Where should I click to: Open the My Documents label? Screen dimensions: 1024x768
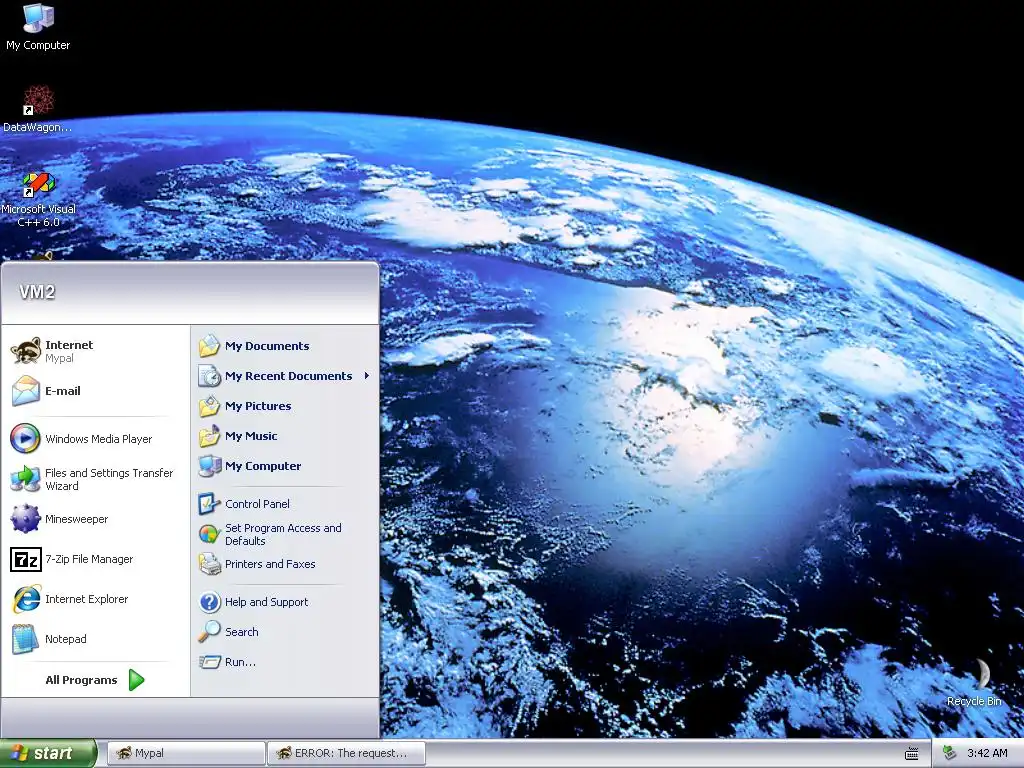[x=267, y=346]
